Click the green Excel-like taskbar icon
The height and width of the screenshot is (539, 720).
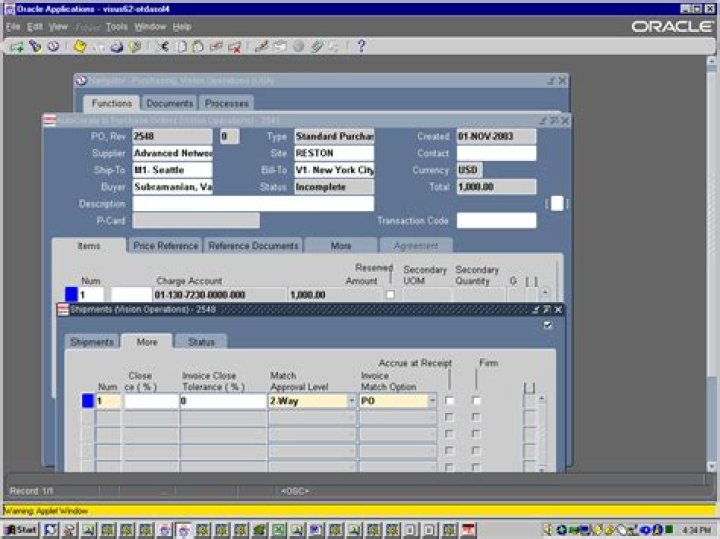point(278,530)
